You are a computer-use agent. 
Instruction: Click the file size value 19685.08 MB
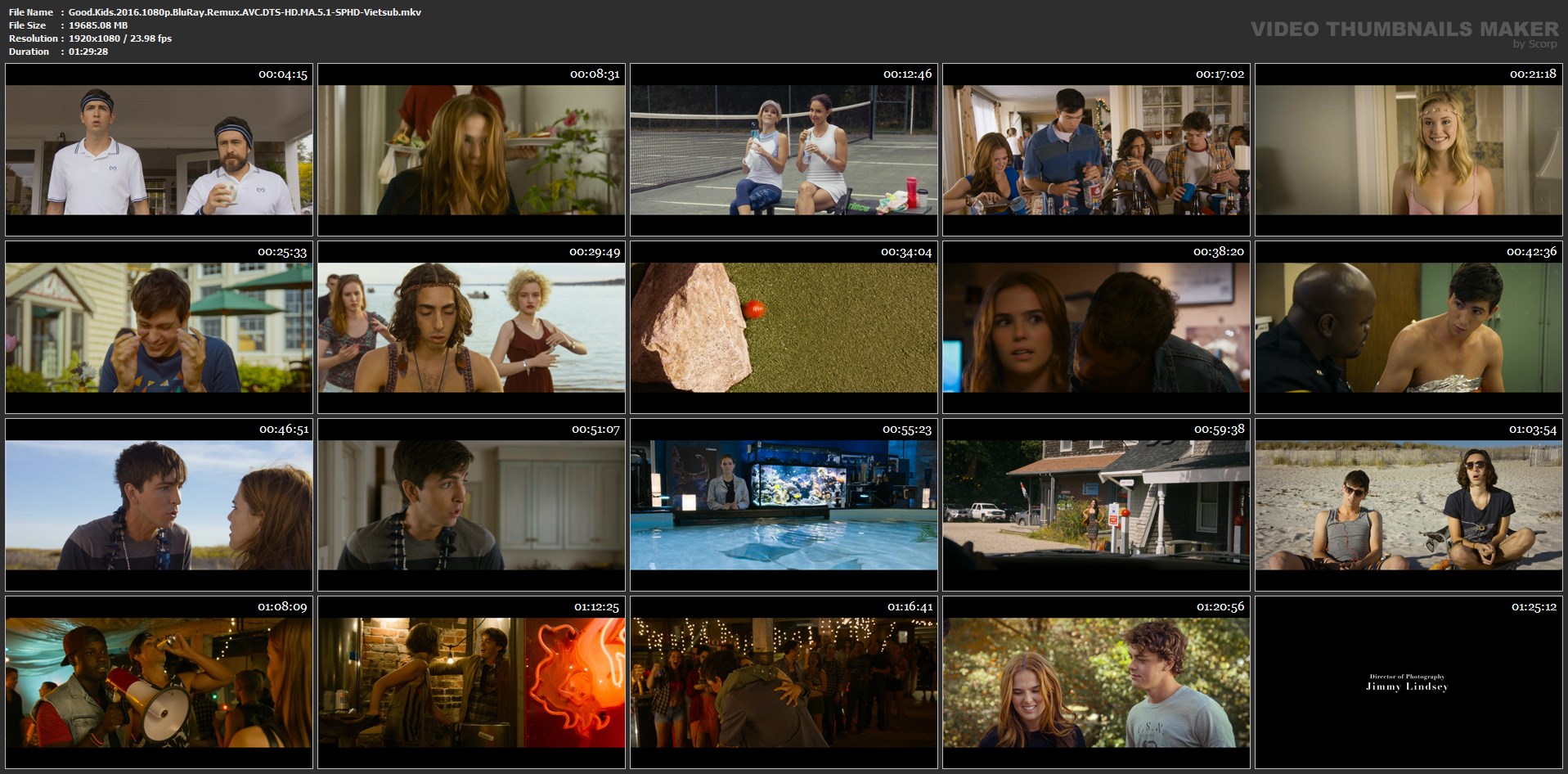[98, 25]
